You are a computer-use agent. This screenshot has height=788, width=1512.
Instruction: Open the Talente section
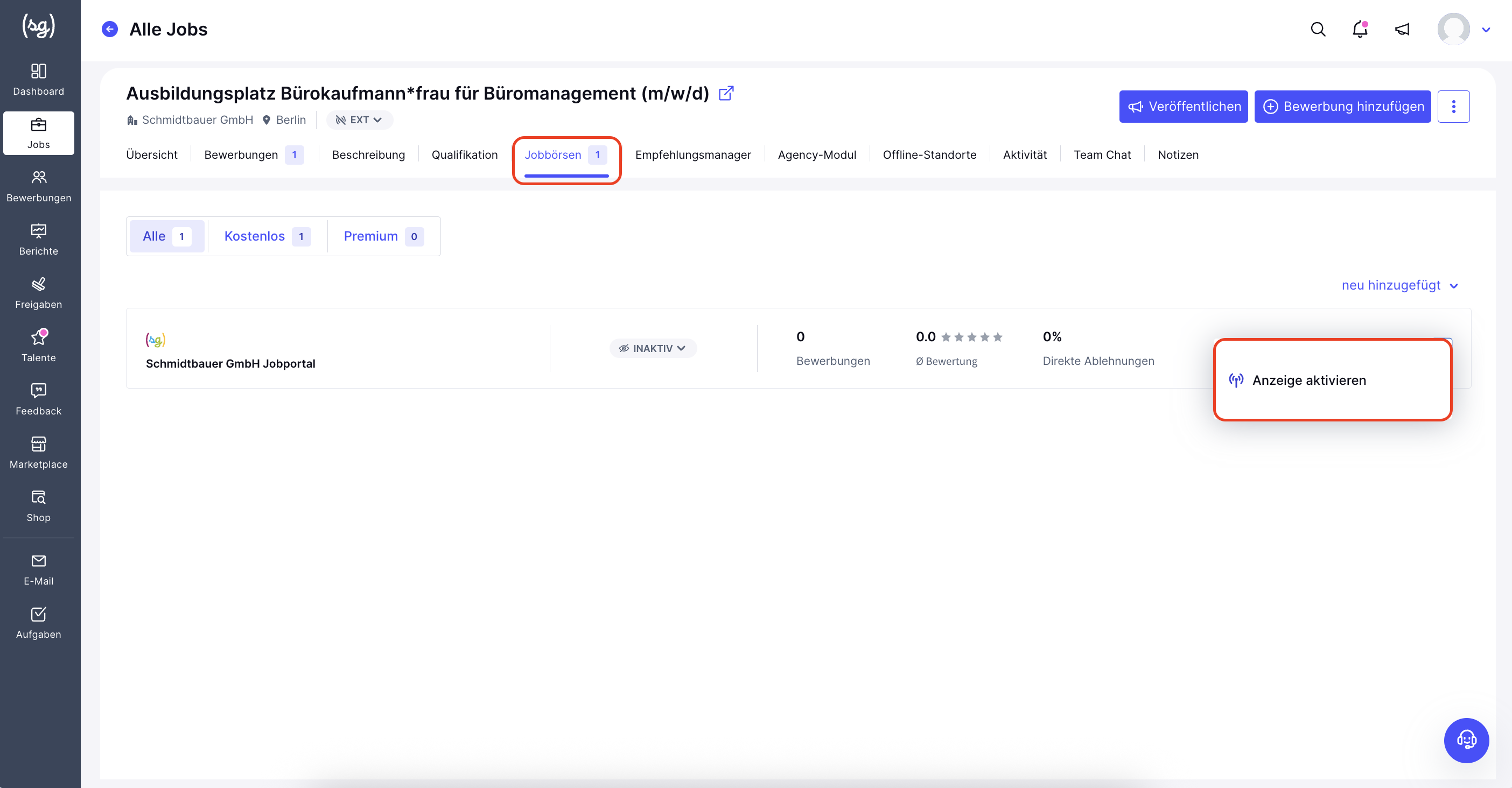(x=39, y=346)
